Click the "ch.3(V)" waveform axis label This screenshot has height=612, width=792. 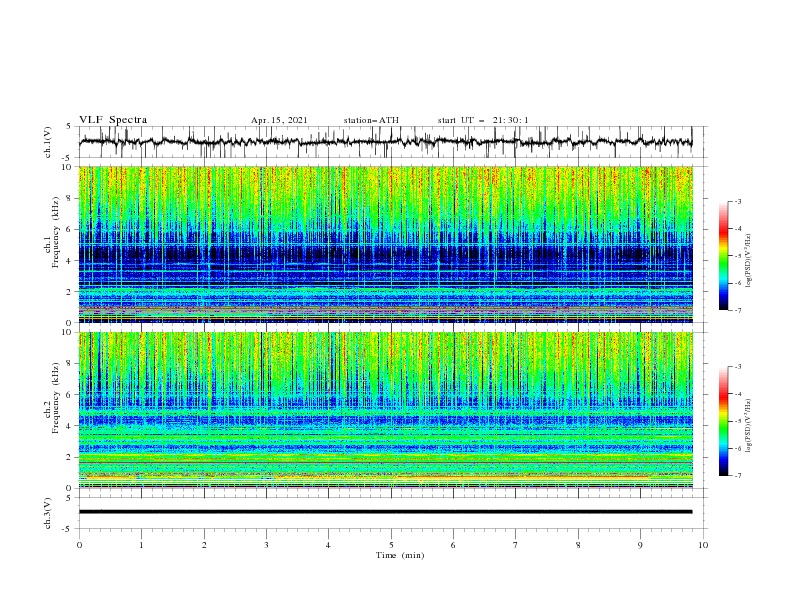[48, 513]
